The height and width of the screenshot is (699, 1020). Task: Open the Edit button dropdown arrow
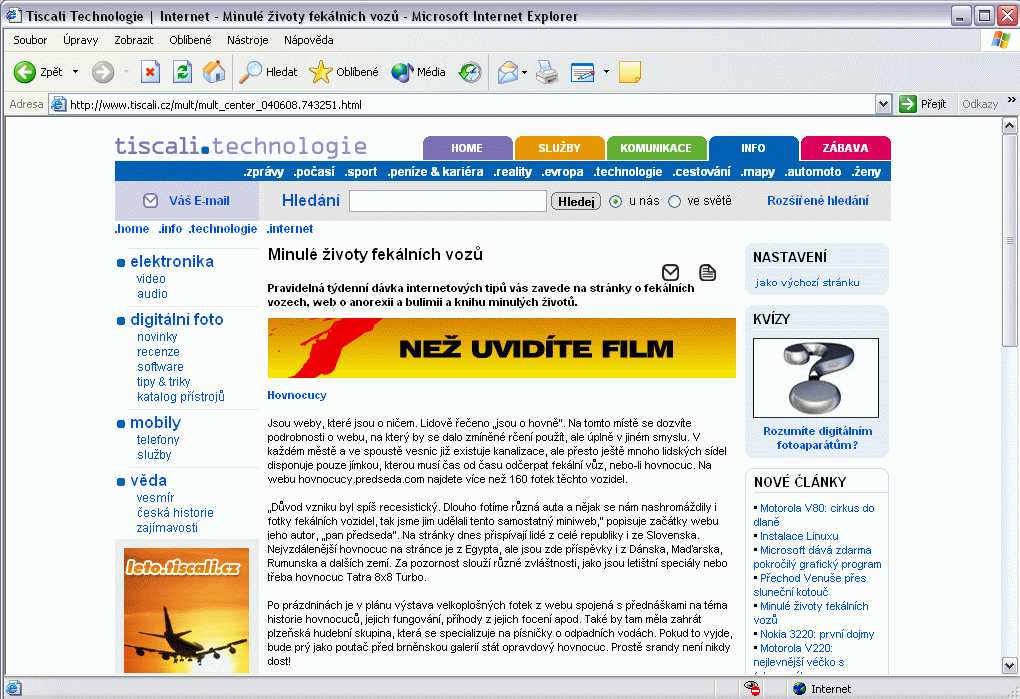pos(606,72)
